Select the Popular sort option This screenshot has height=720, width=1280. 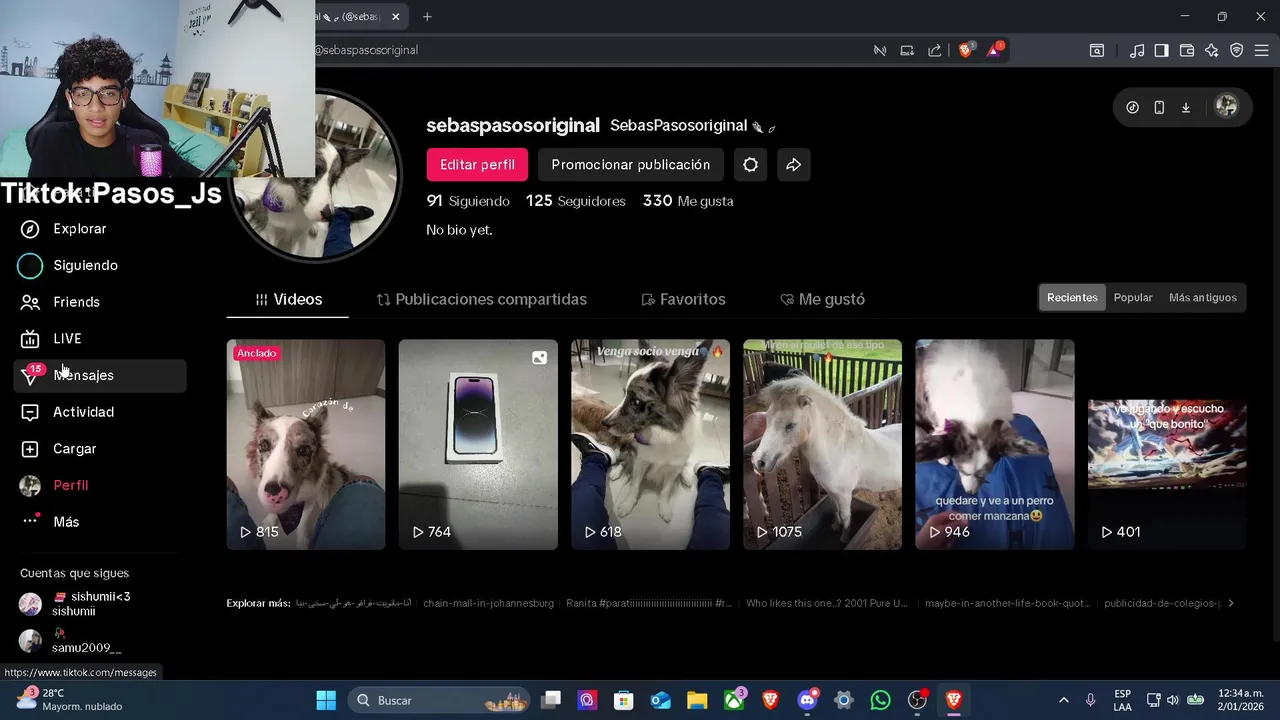(x=1133, y=298)
